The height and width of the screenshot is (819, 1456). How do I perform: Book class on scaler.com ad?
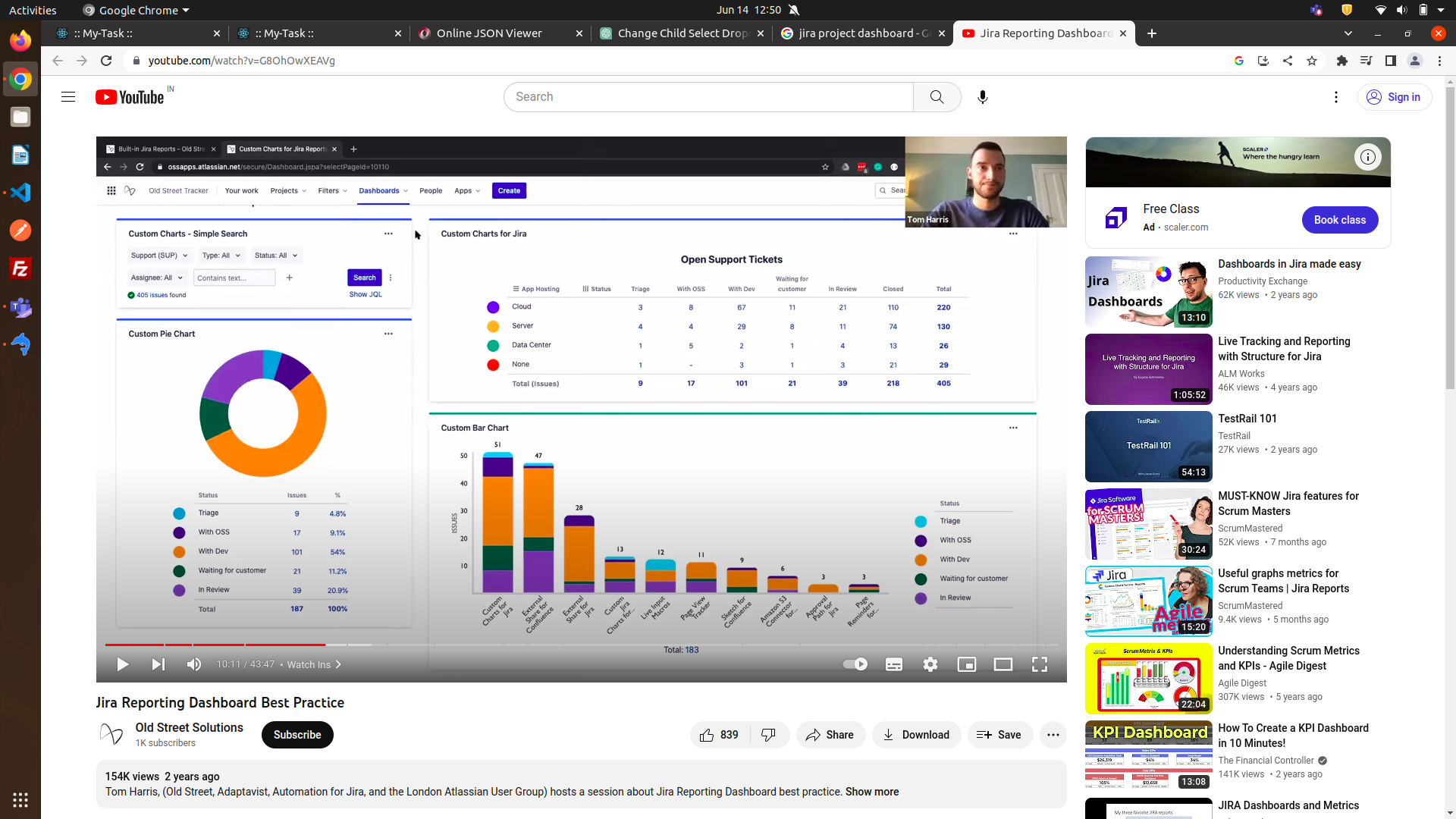click(1340, 220)
